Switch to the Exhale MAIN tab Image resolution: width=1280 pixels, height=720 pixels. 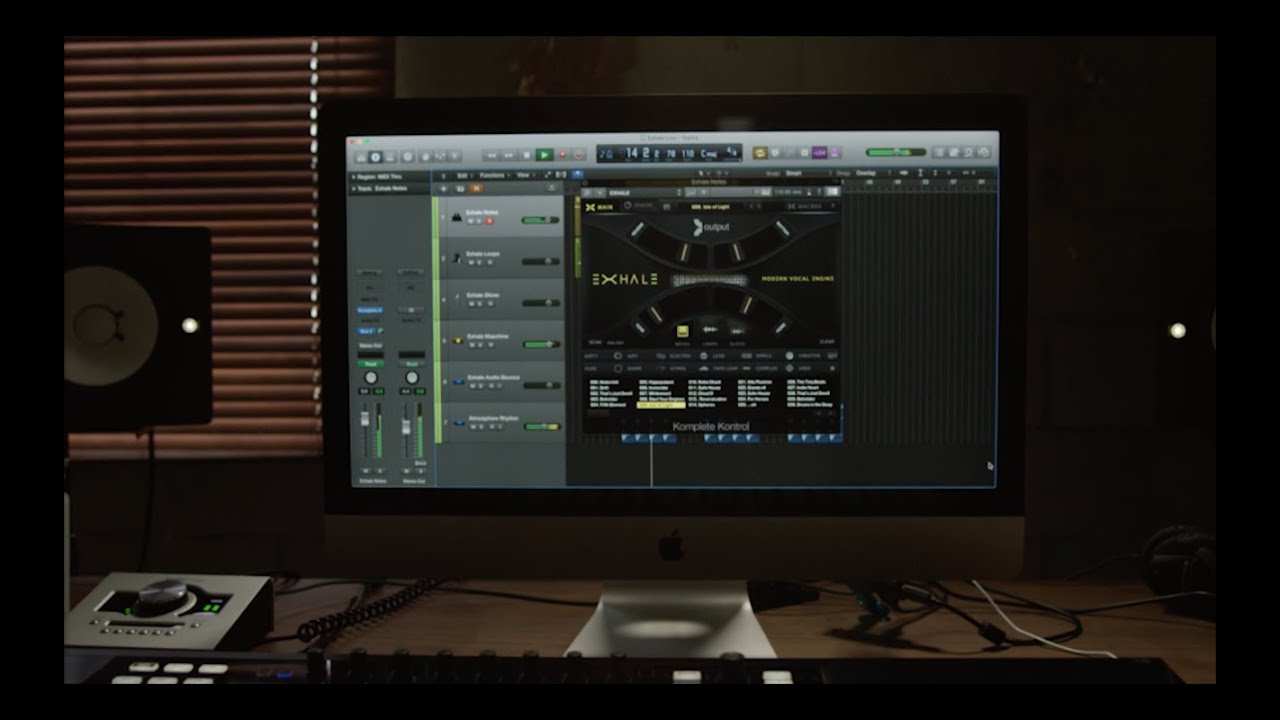598,207
